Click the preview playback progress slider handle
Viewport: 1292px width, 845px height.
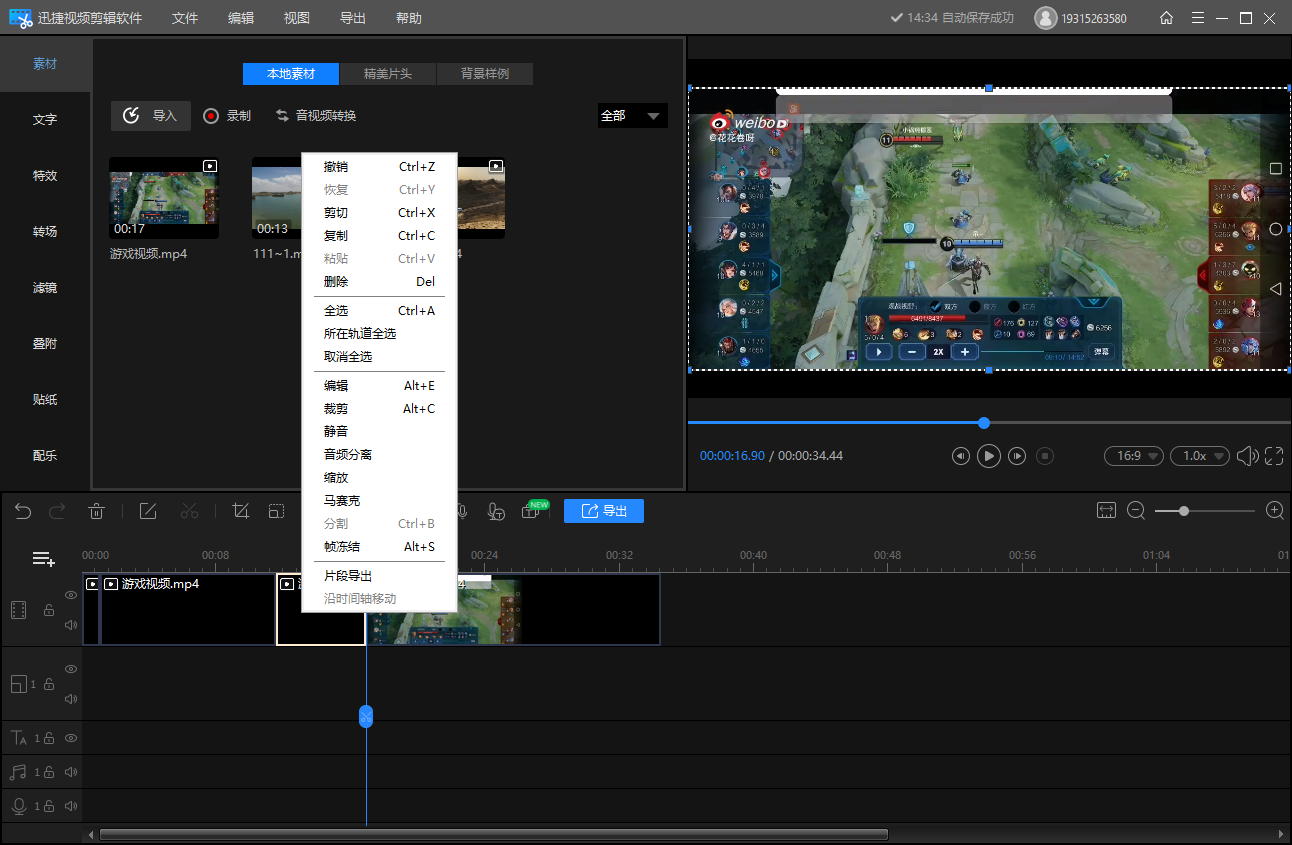pyautogui.click(x=984, y=423)
